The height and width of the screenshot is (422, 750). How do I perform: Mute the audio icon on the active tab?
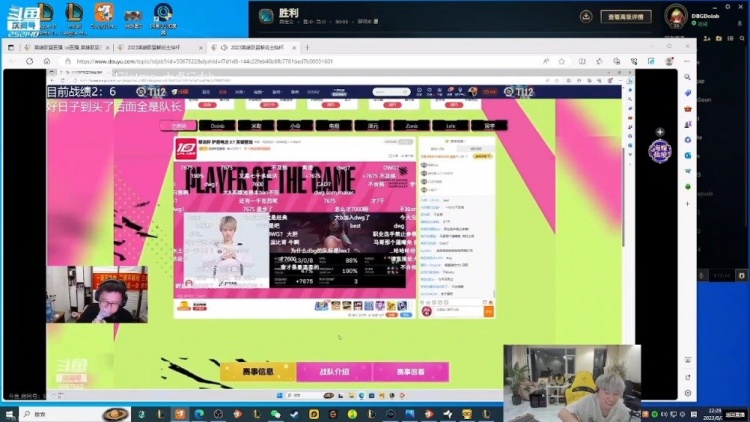click(x=224, y=47)
